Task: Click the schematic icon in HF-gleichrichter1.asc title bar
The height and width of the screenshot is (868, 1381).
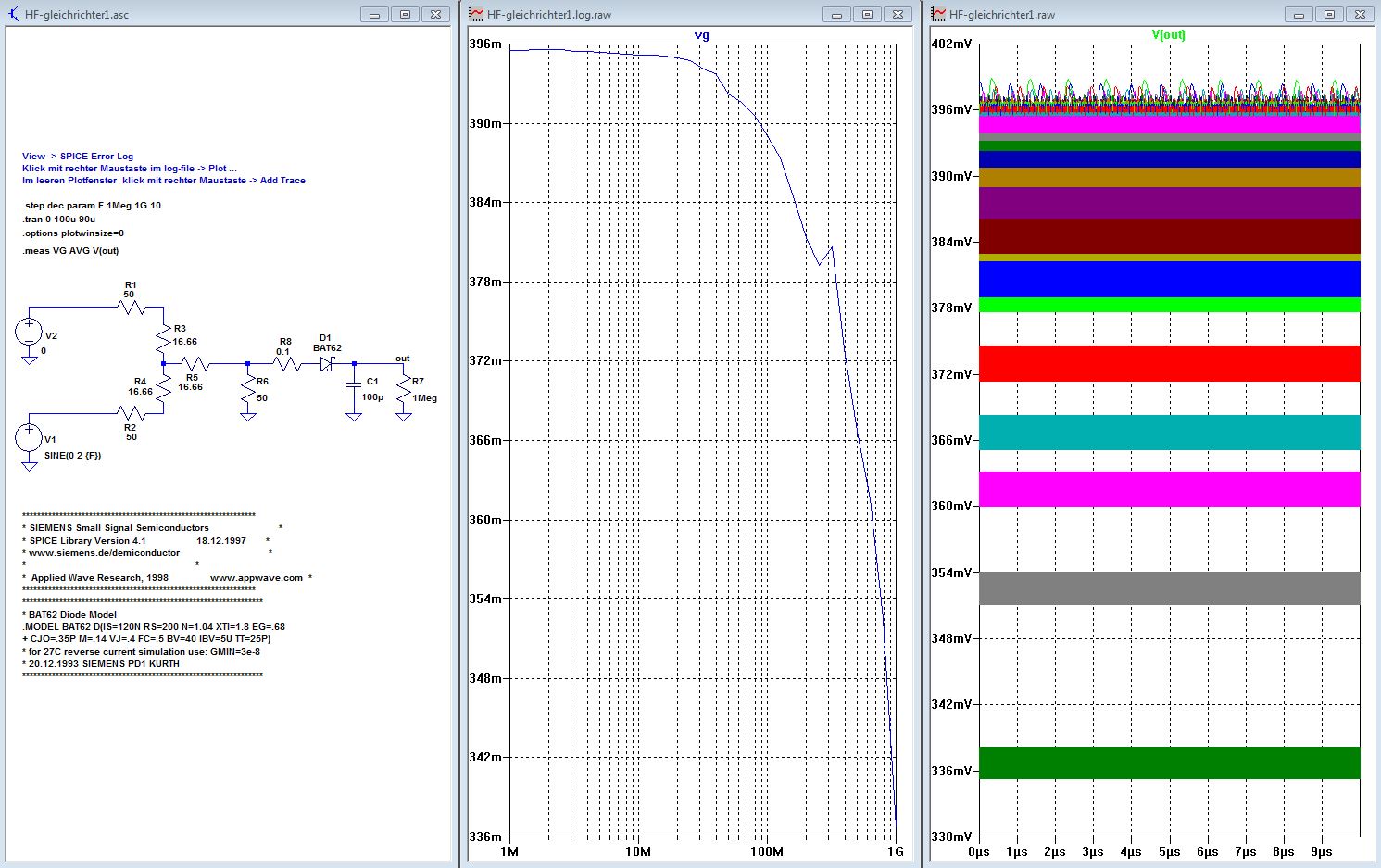Action: tap(13, 15)
